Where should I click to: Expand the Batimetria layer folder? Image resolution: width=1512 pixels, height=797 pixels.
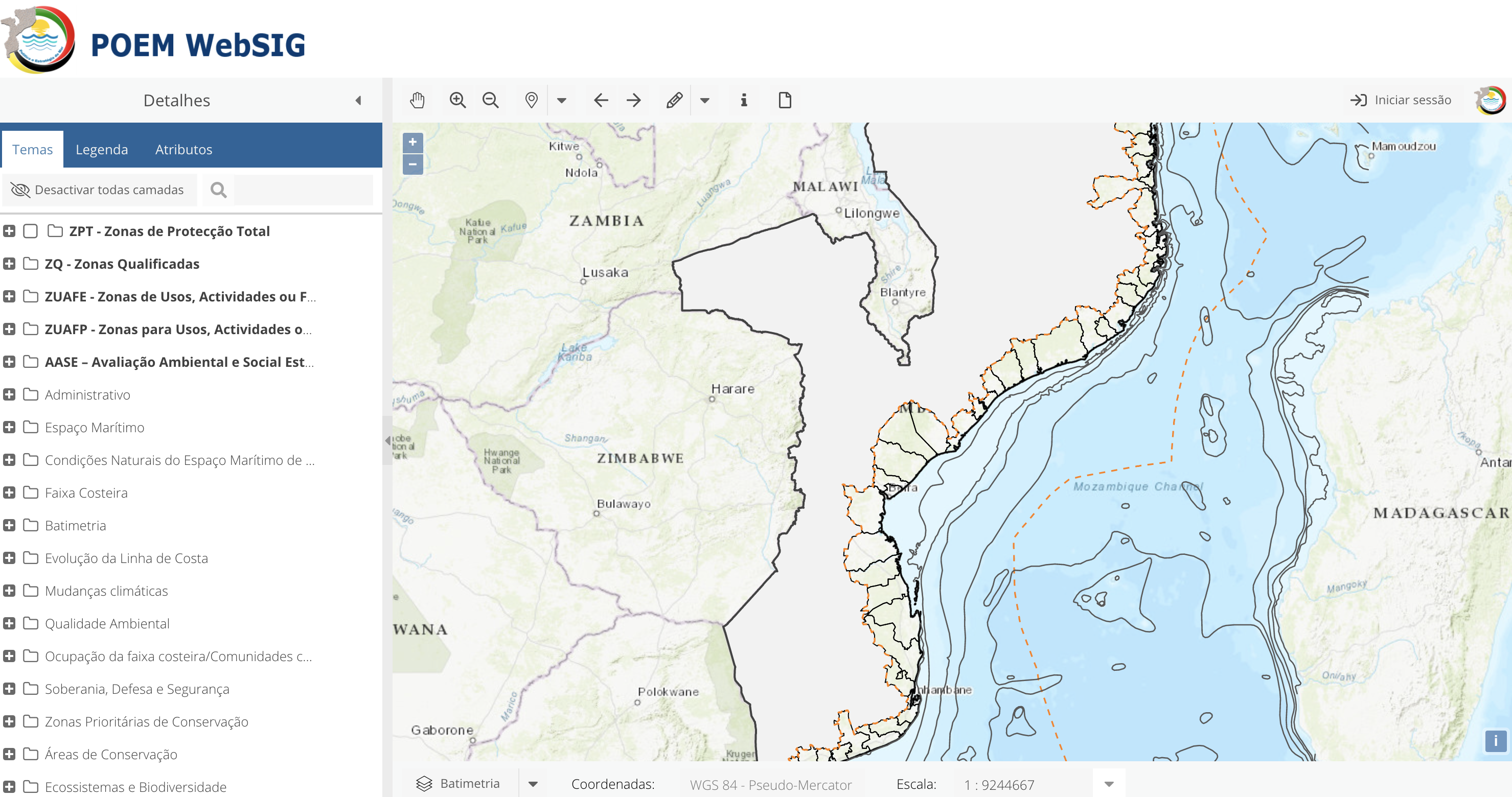coord(9,526)
